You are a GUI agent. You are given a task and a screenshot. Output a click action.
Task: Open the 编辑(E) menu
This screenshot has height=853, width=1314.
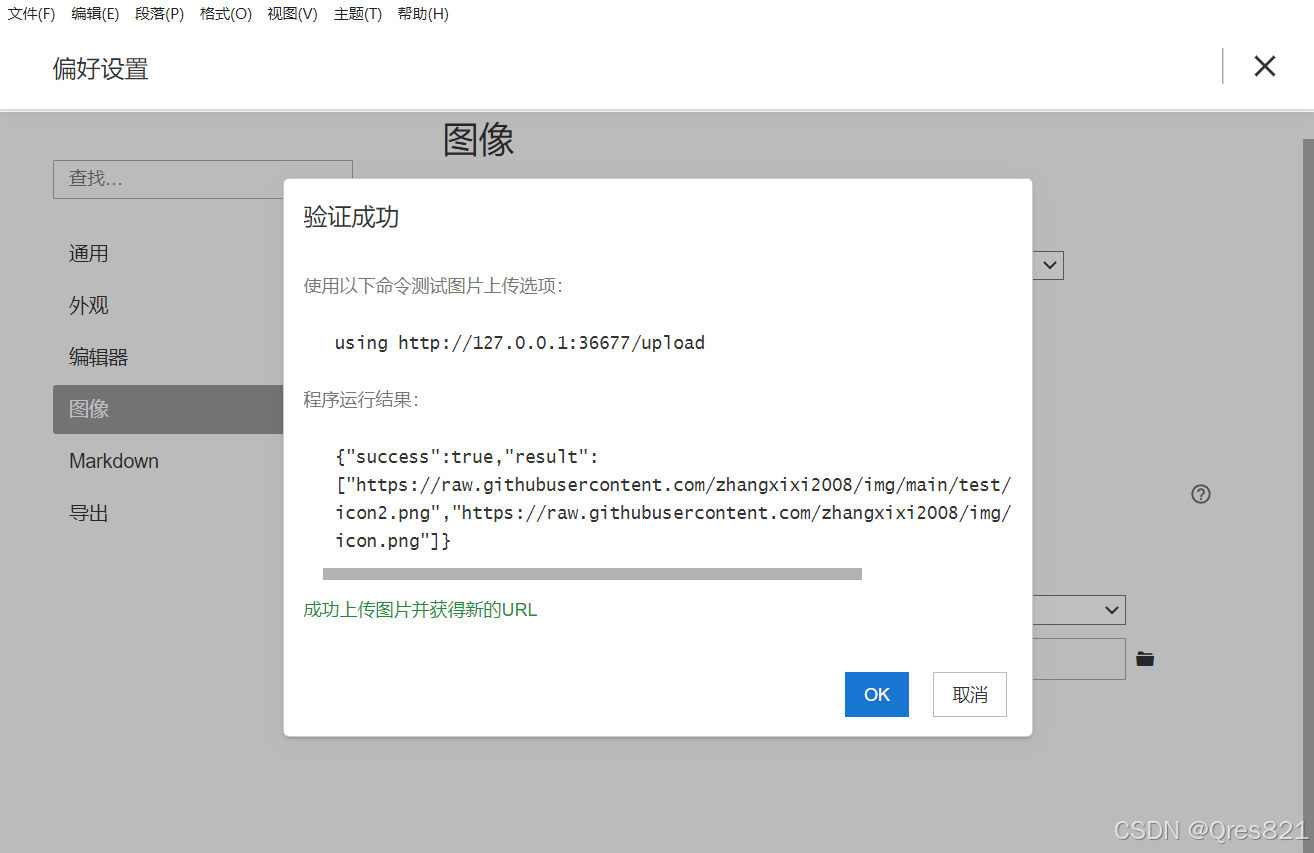coord(95,14)
